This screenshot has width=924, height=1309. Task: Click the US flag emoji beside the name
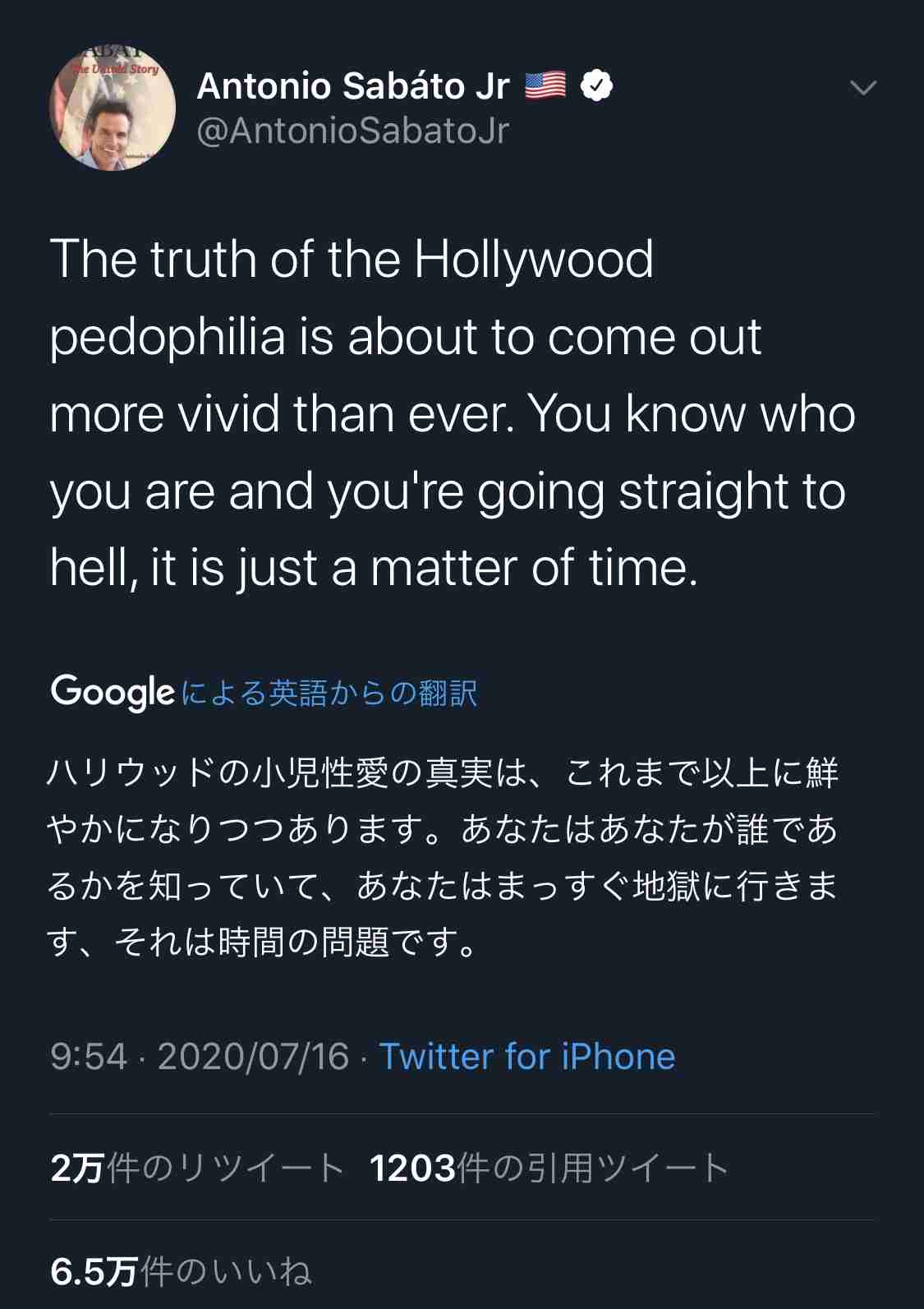[545, 85]
